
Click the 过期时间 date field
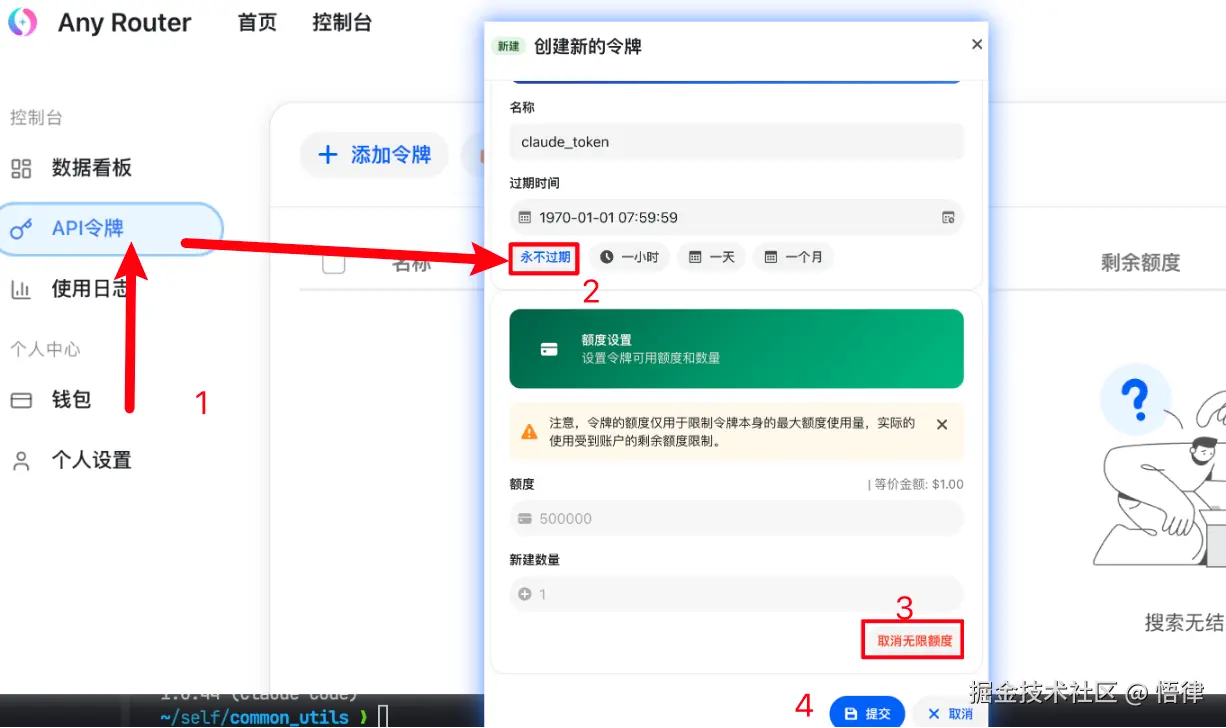[x=736, y=217]
